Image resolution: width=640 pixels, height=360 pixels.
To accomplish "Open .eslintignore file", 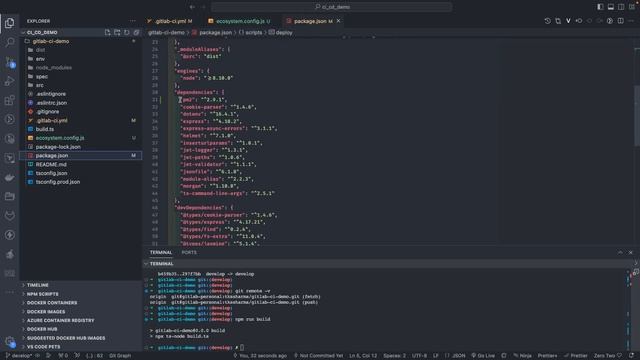I will [x=81, y=94].
